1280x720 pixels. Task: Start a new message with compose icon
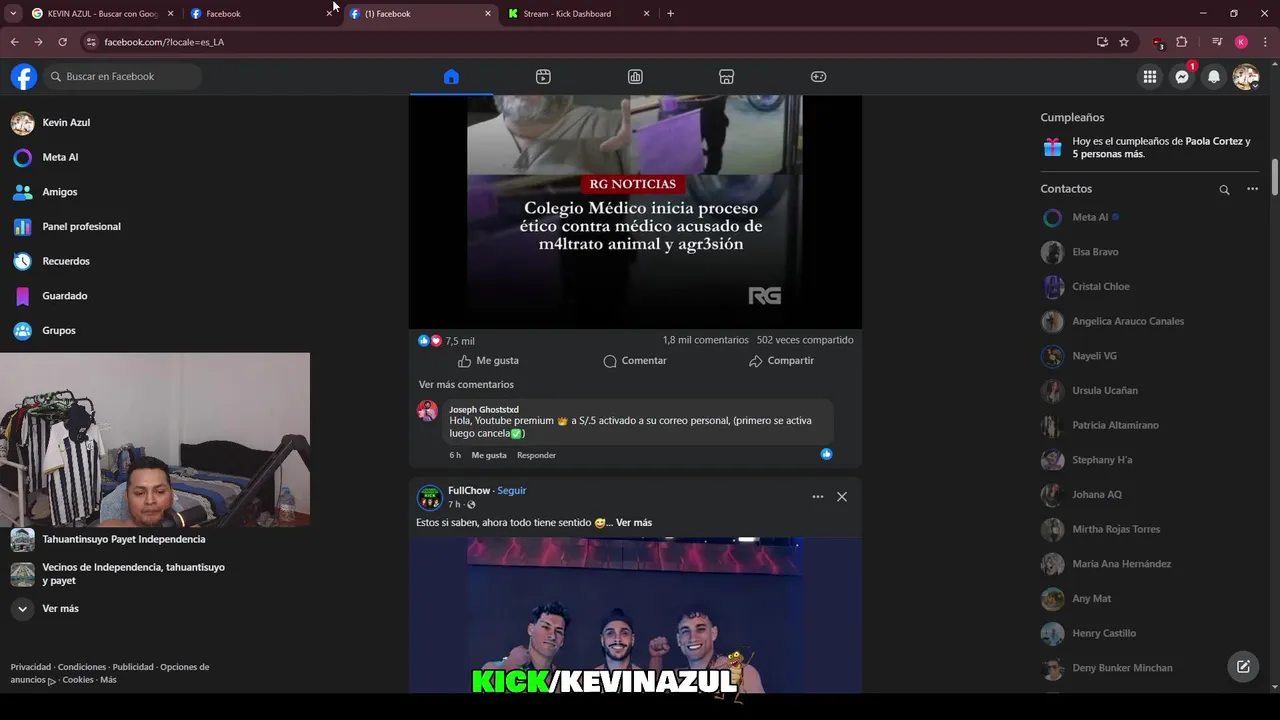1243,667
